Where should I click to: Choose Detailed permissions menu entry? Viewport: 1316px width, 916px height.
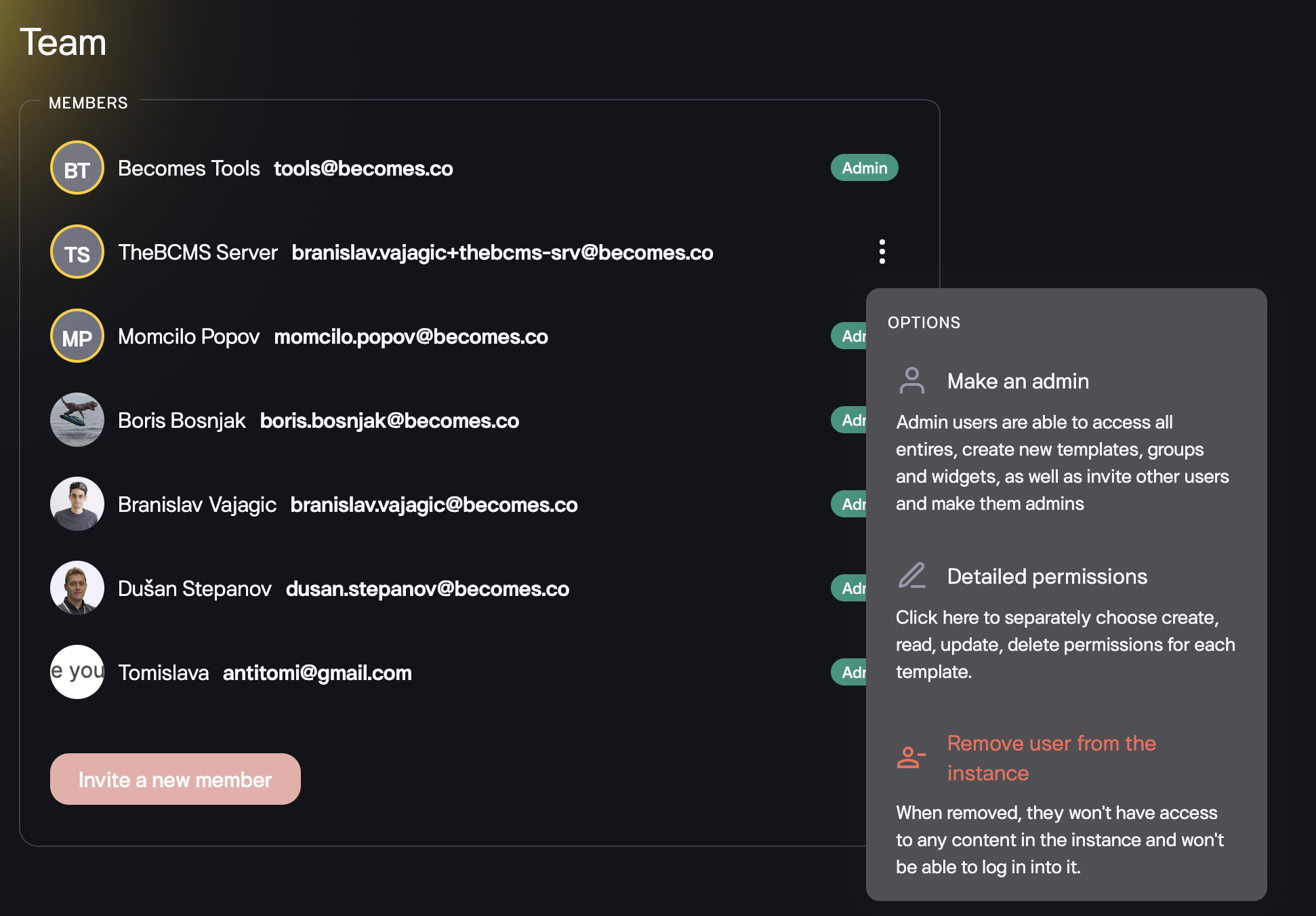click(1046, 576)
